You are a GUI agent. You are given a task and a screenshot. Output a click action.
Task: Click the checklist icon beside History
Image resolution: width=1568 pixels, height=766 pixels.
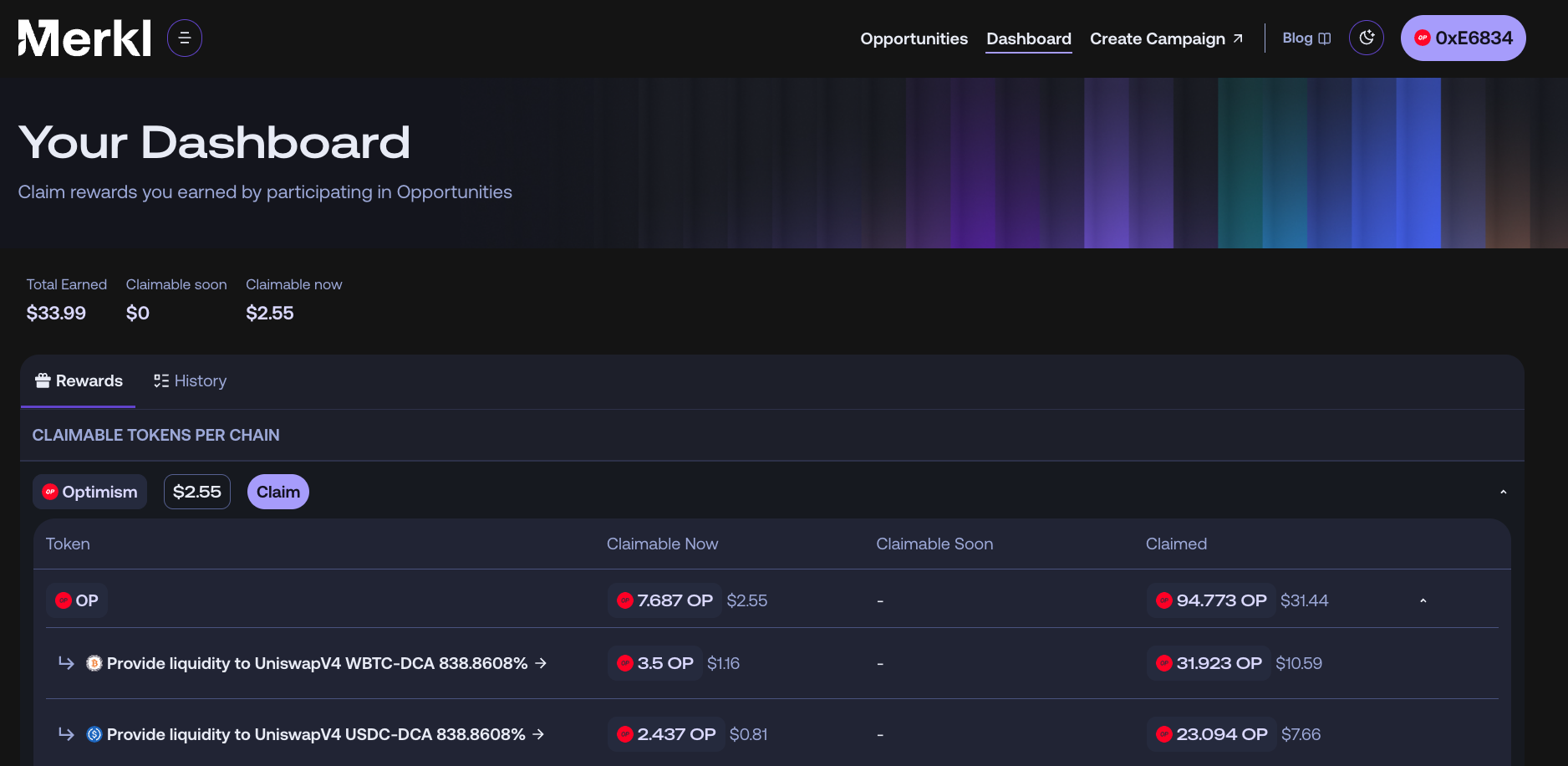click(x=161, y=380)
